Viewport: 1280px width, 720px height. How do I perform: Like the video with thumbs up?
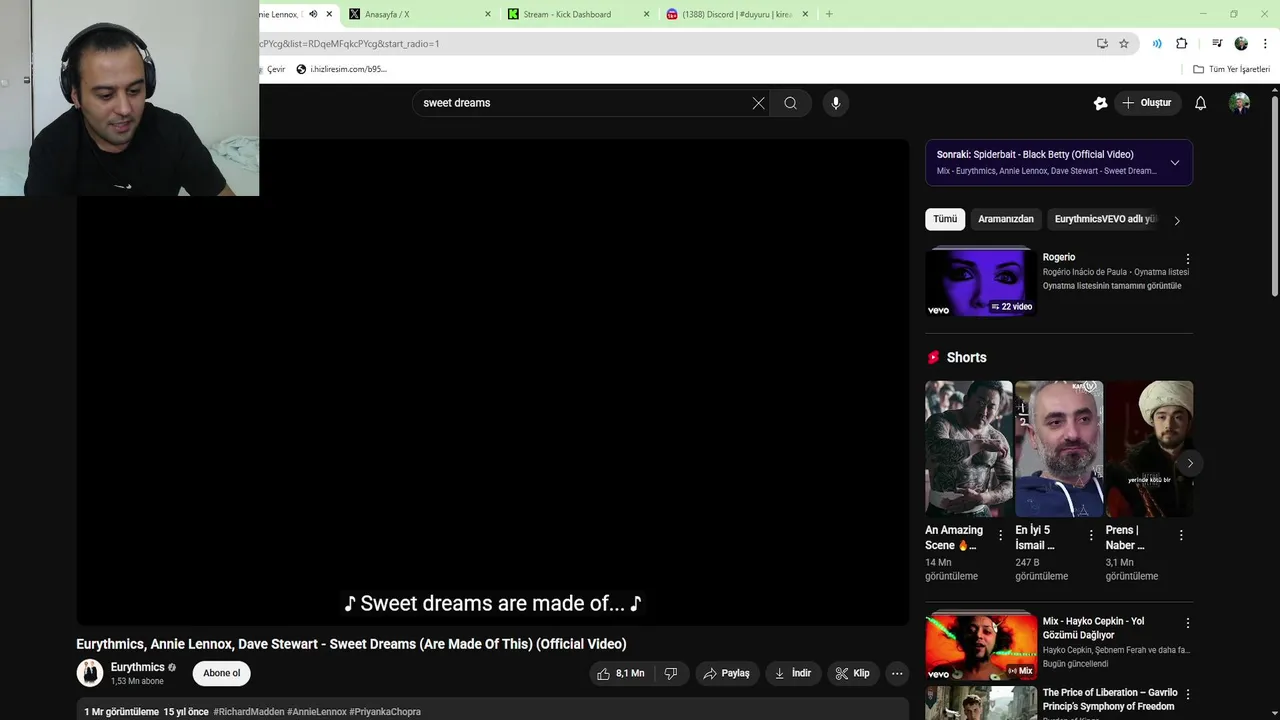[620, 674]
